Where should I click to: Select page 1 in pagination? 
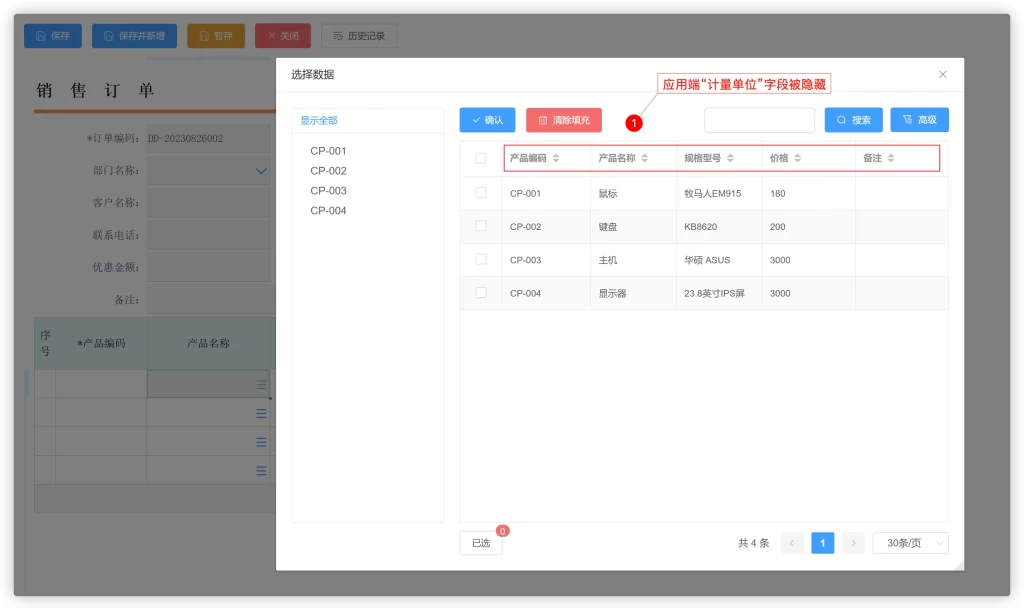coord(822,543)
